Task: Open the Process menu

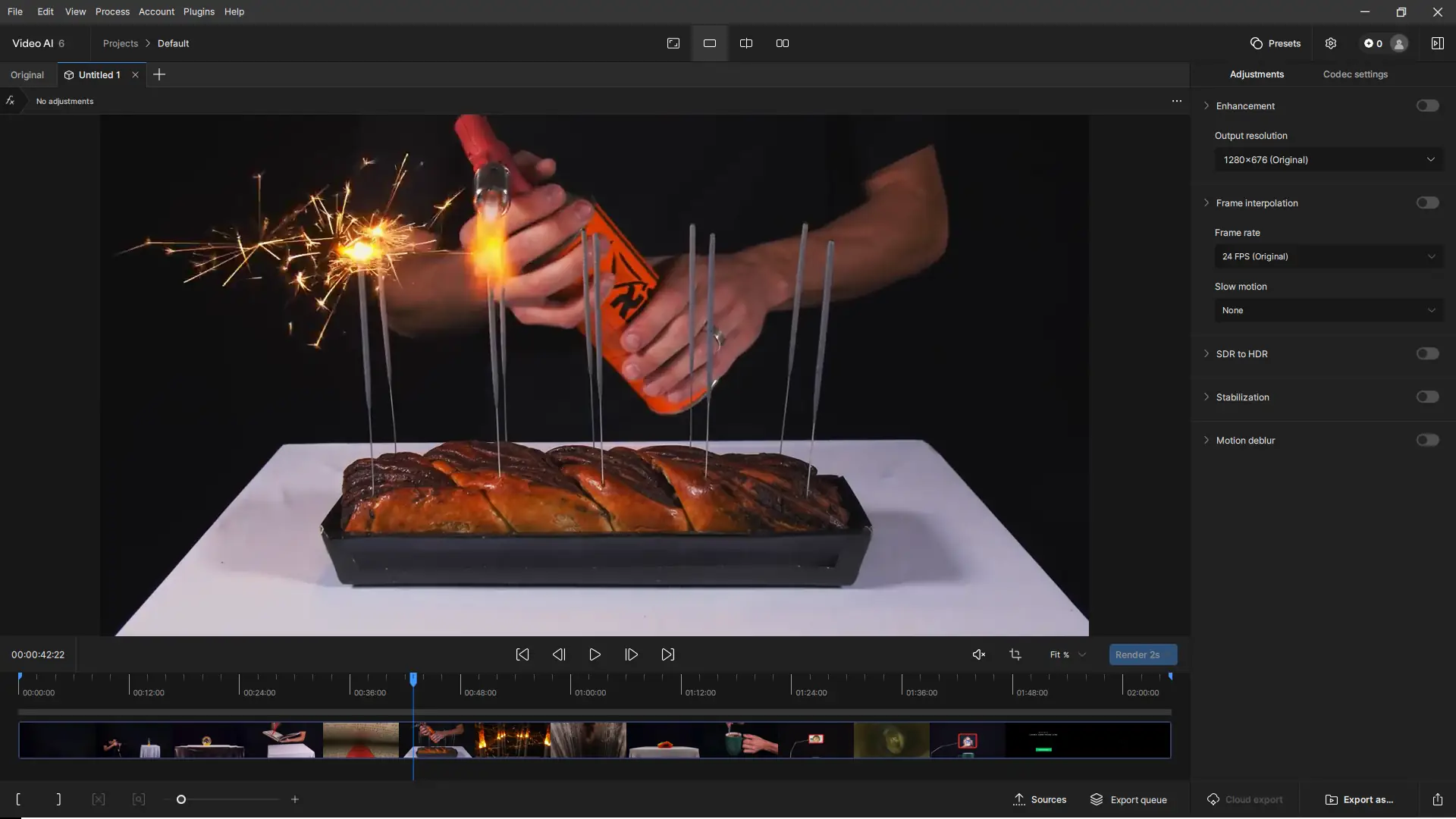Action: coord(112,11)
